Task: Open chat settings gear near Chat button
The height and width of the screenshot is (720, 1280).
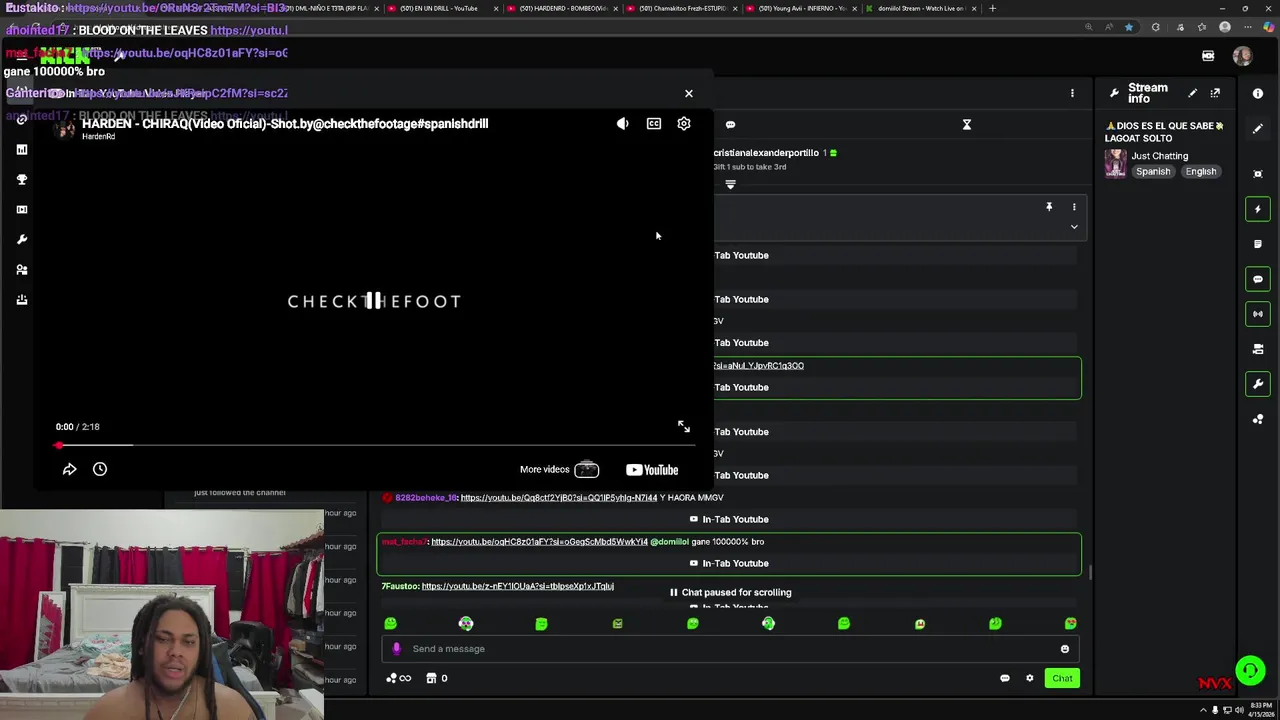Action: pyautogui.click(x=1030, y=679)
